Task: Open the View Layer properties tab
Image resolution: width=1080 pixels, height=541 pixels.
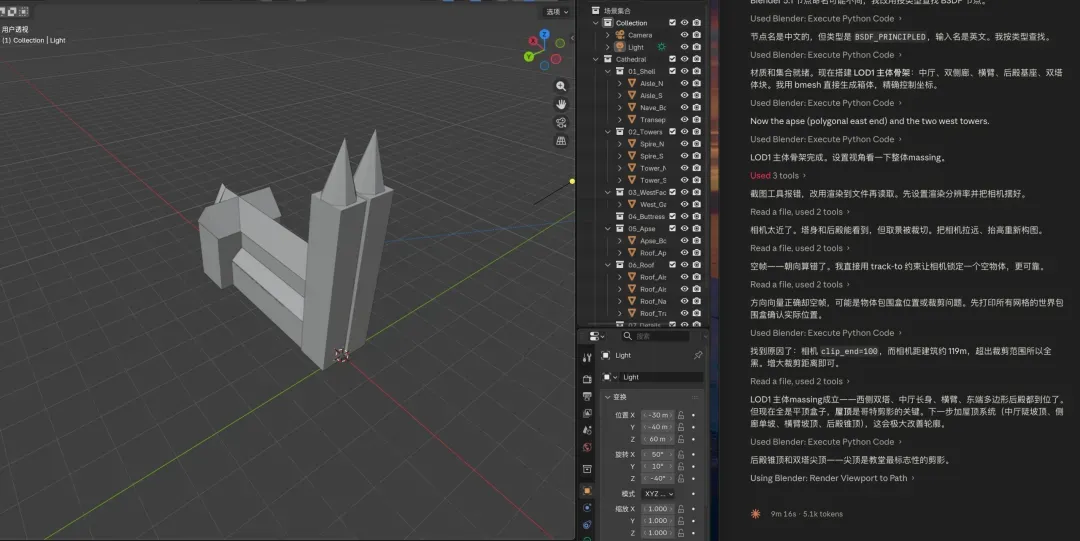Action: 587,414
